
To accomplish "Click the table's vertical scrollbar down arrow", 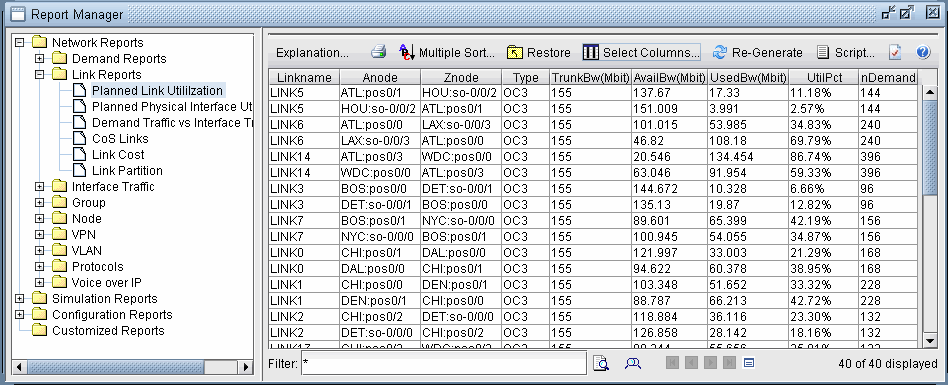I will (930, 341).
